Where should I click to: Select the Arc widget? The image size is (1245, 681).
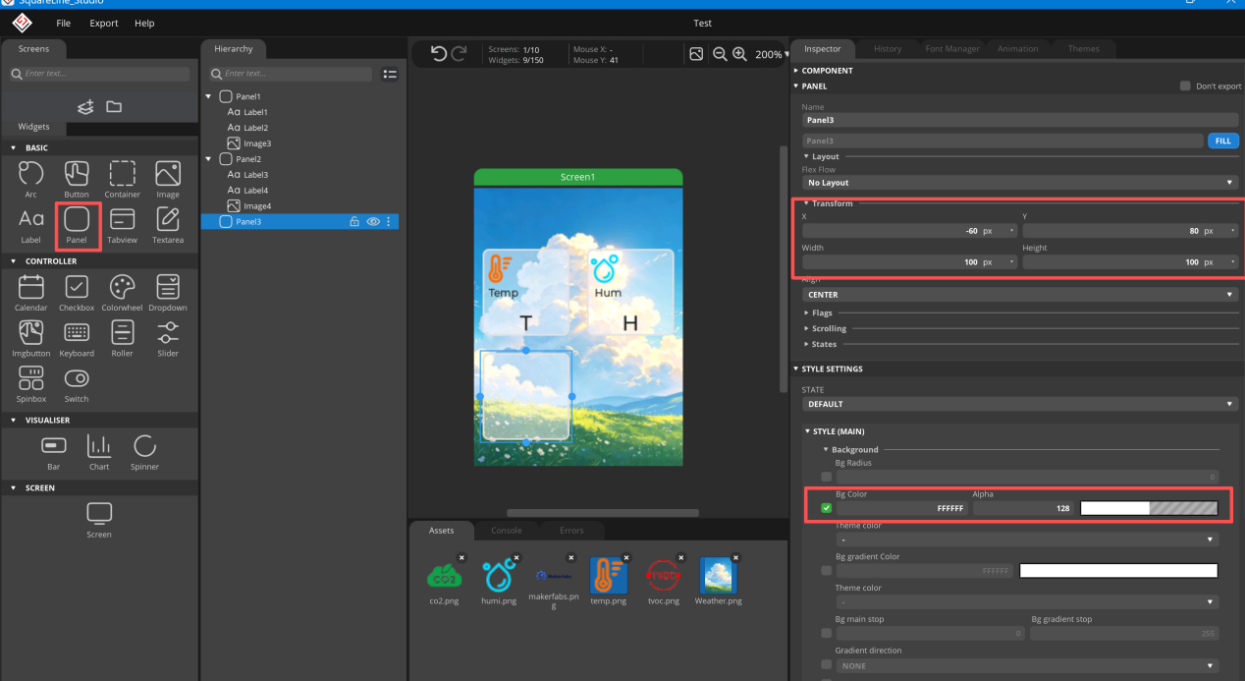tap(31, 179)
